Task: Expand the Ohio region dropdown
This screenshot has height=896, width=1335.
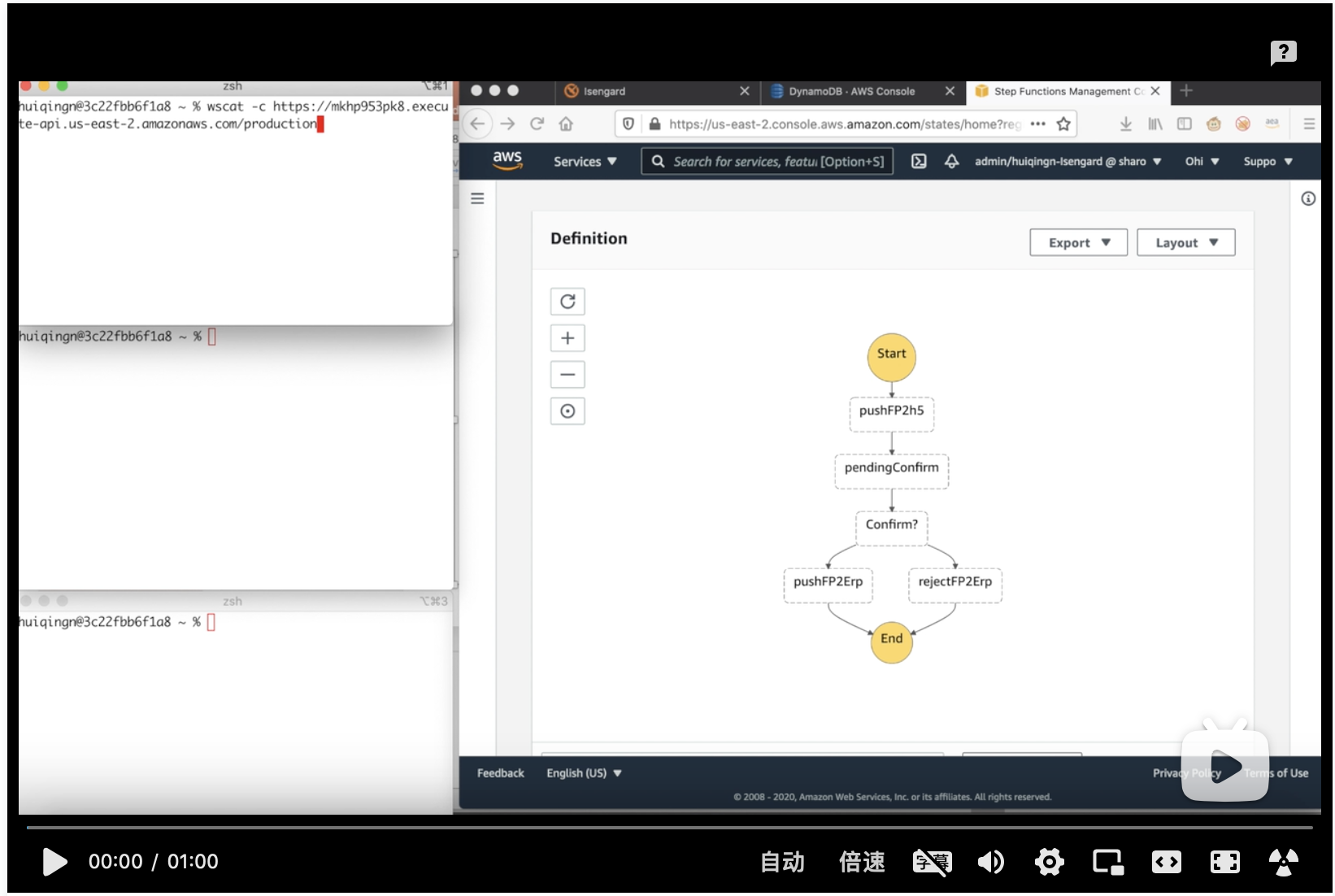Action: 1202,161
